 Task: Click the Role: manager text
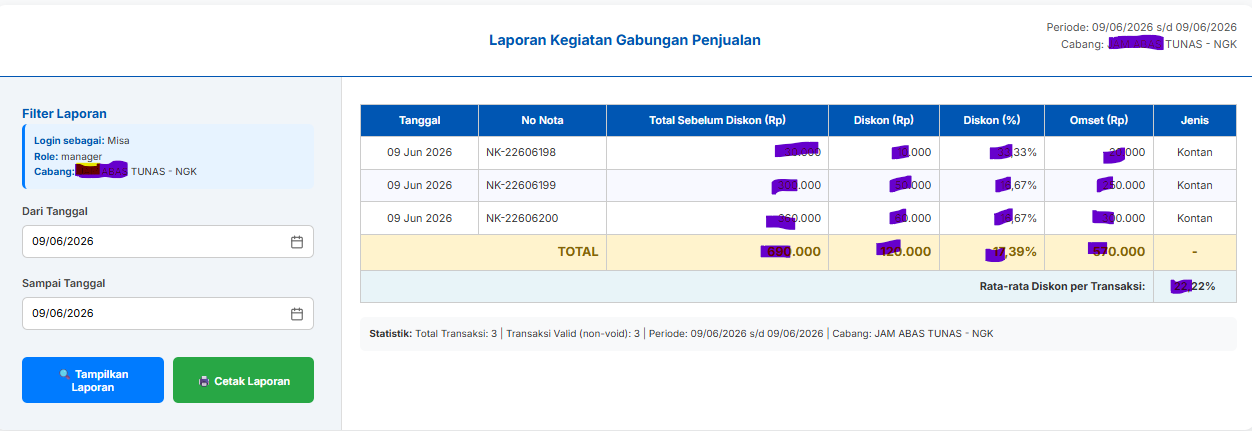tap(68, 157)
